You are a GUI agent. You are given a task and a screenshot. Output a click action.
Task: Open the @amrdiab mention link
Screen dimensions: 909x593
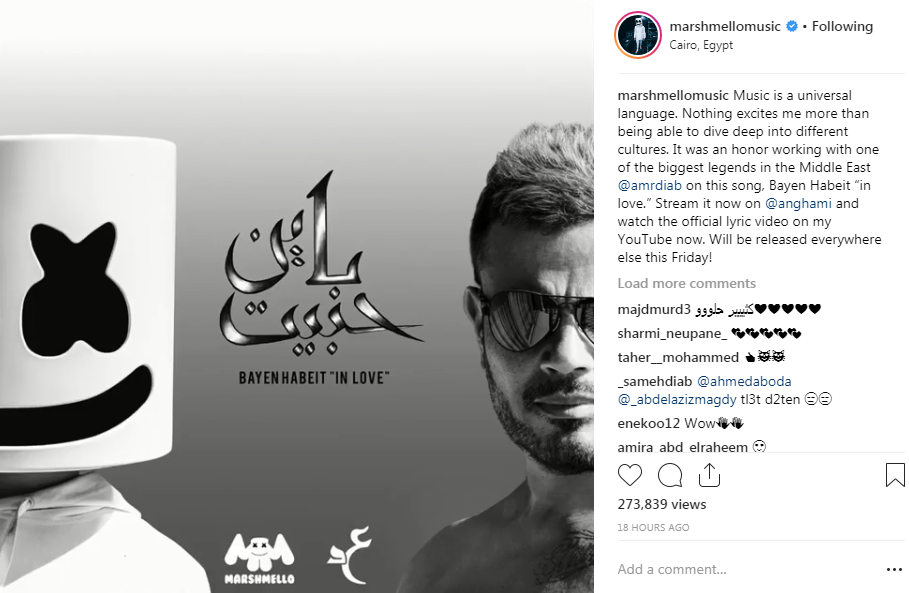(x=649, y=185)
